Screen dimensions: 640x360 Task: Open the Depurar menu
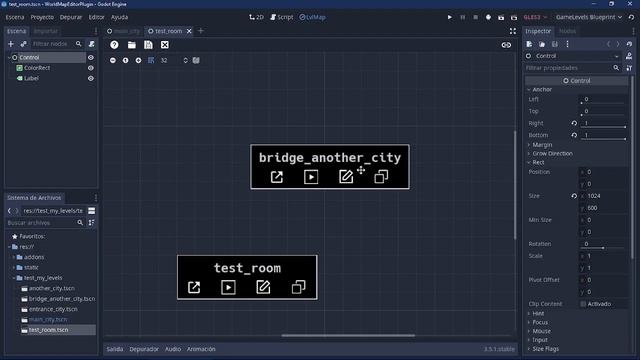point(71,17)
